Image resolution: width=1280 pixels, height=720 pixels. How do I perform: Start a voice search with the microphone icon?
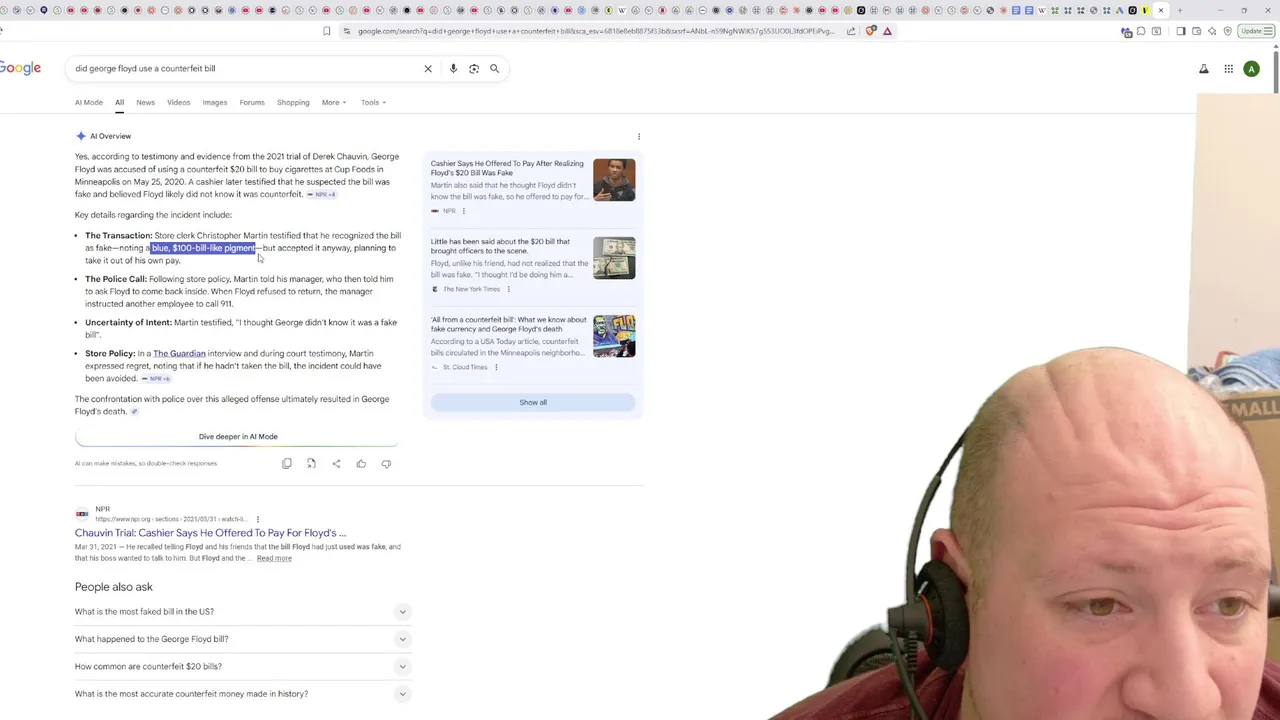(453, 69)
